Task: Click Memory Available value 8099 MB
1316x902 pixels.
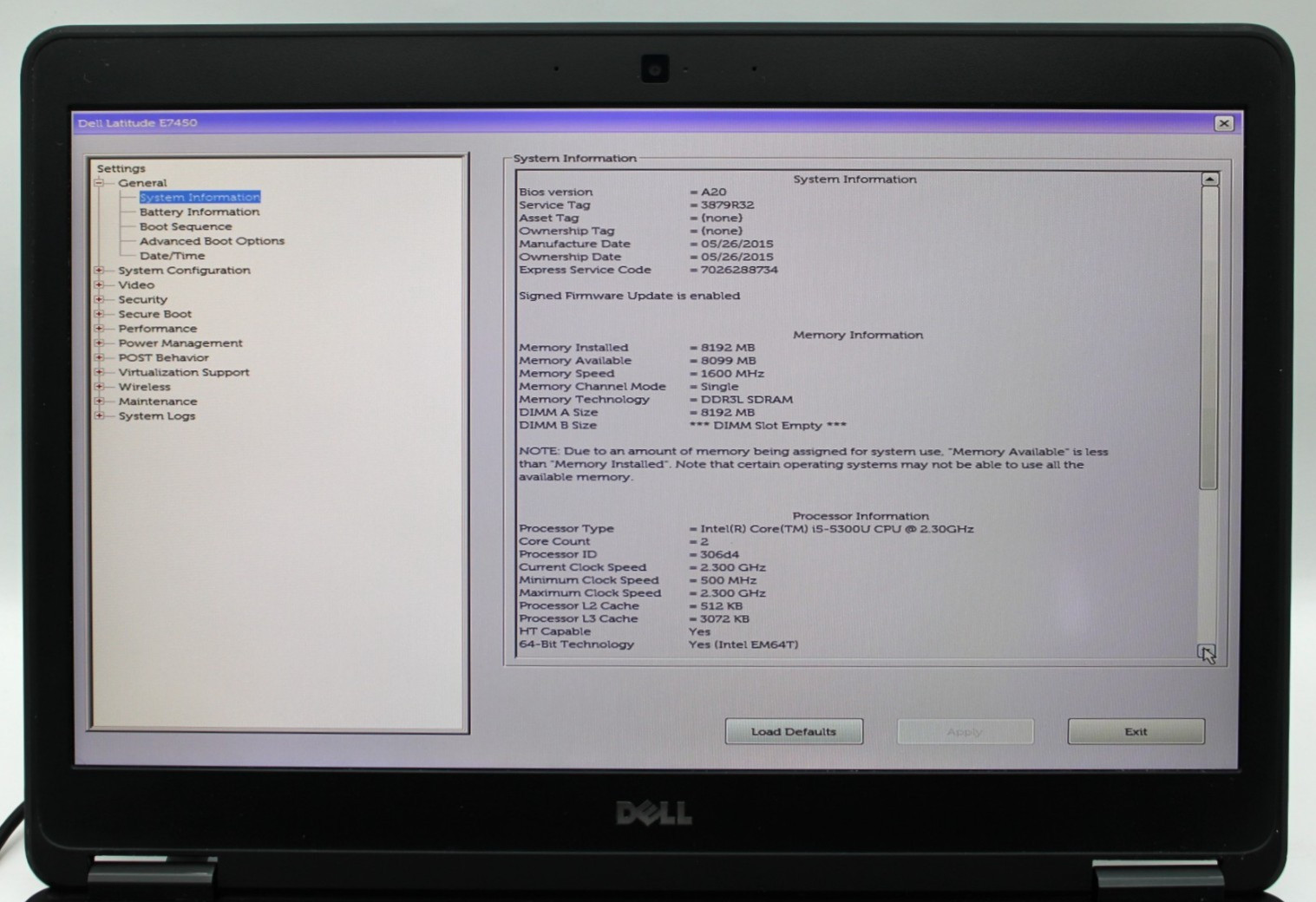Action: [x=728, y=361]
